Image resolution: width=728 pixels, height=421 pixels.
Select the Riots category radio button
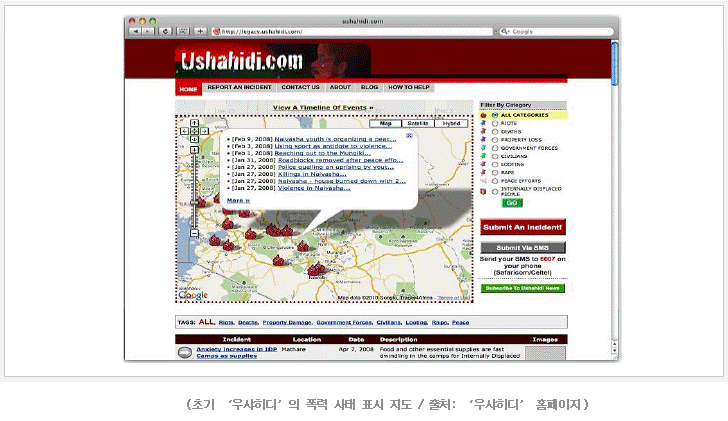(495, 123)
